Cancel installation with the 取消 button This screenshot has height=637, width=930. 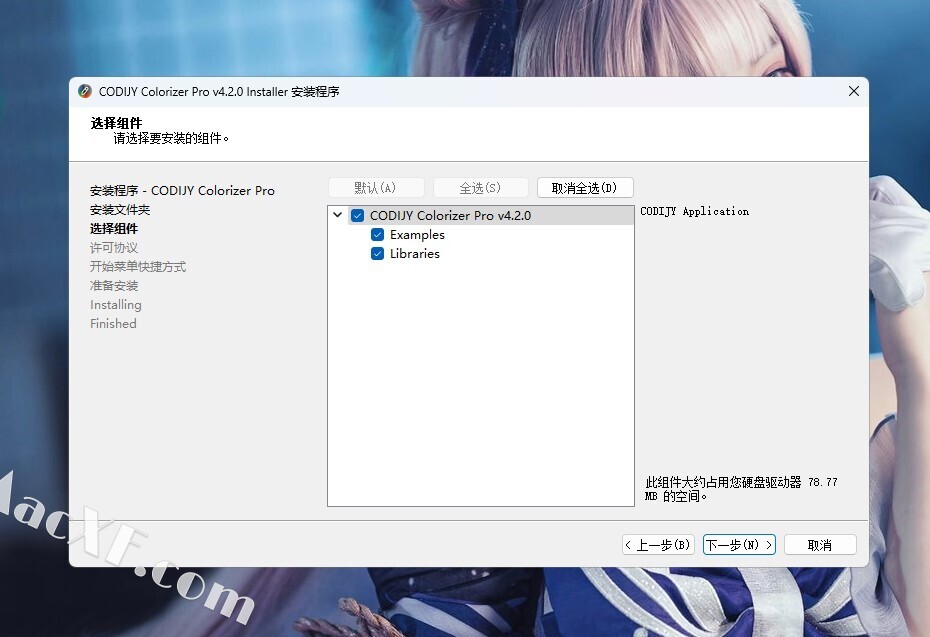pyautogui.click(x=820, y=545)
